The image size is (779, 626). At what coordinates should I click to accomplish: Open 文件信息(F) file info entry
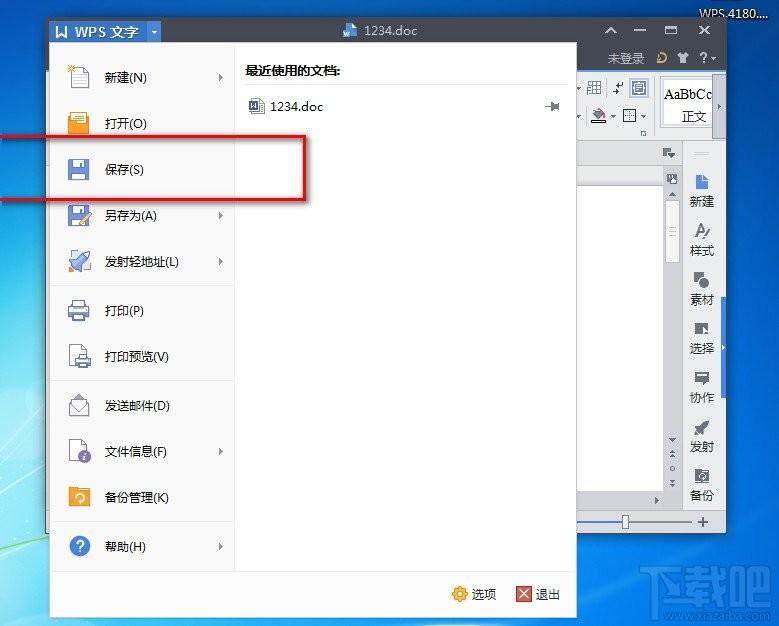coord(142,451)
